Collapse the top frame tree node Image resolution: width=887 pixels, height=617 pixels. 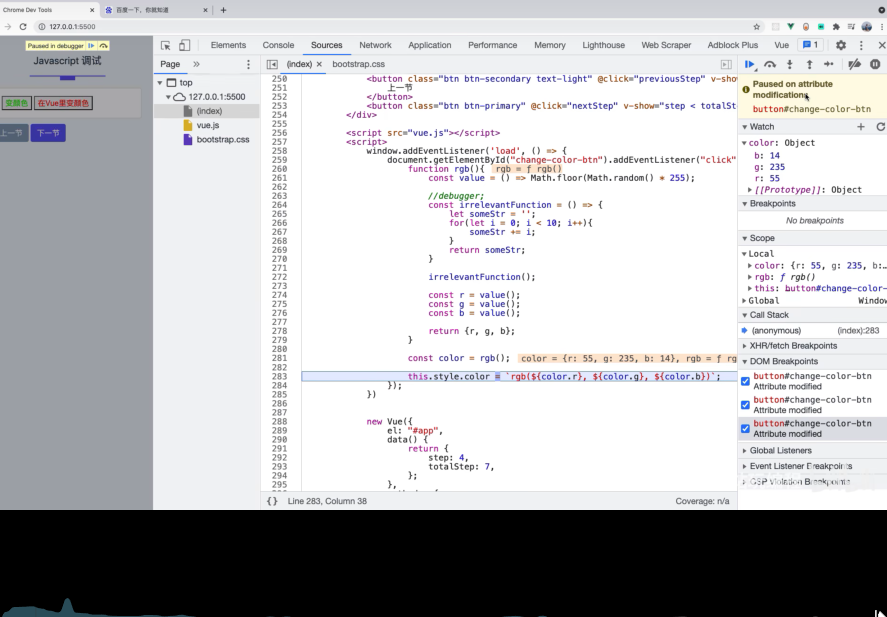coord(160,83)
